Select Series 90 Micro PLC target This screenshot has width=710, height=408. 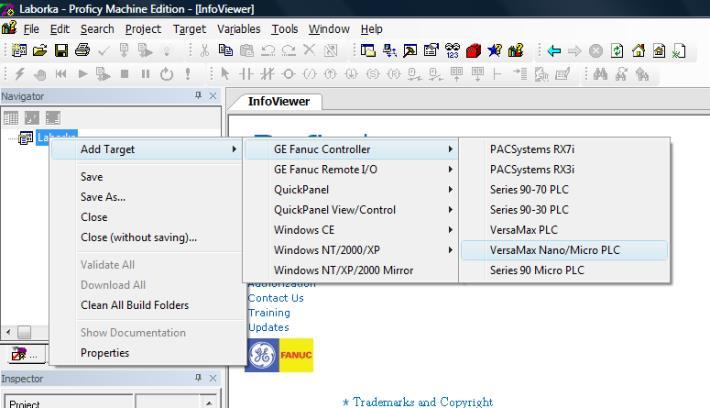click(x=564, y=270)
